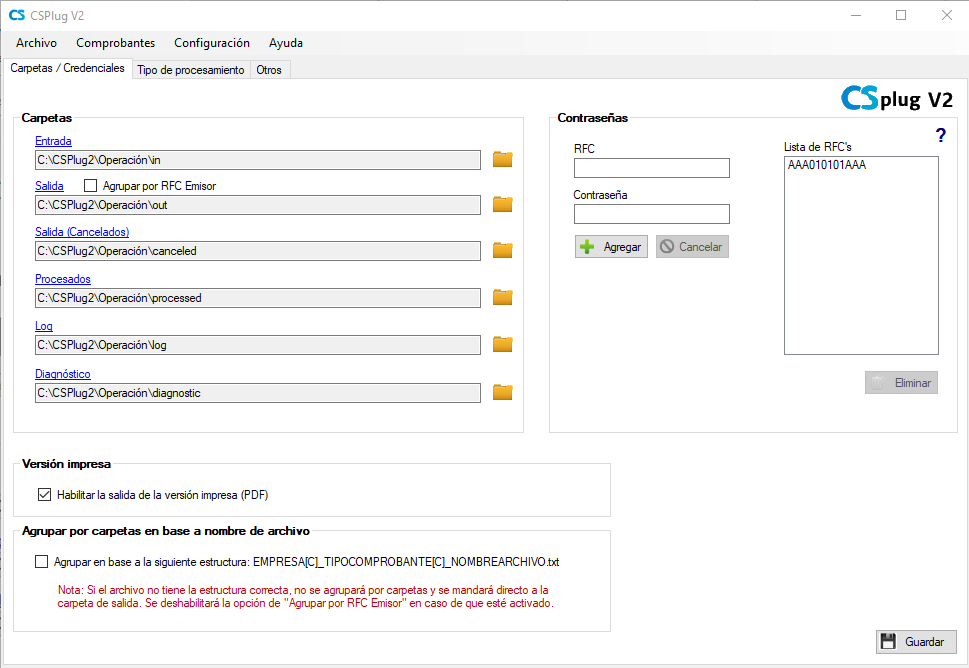
Task: Click the Operación\processed path field
Action: point(258,298)
